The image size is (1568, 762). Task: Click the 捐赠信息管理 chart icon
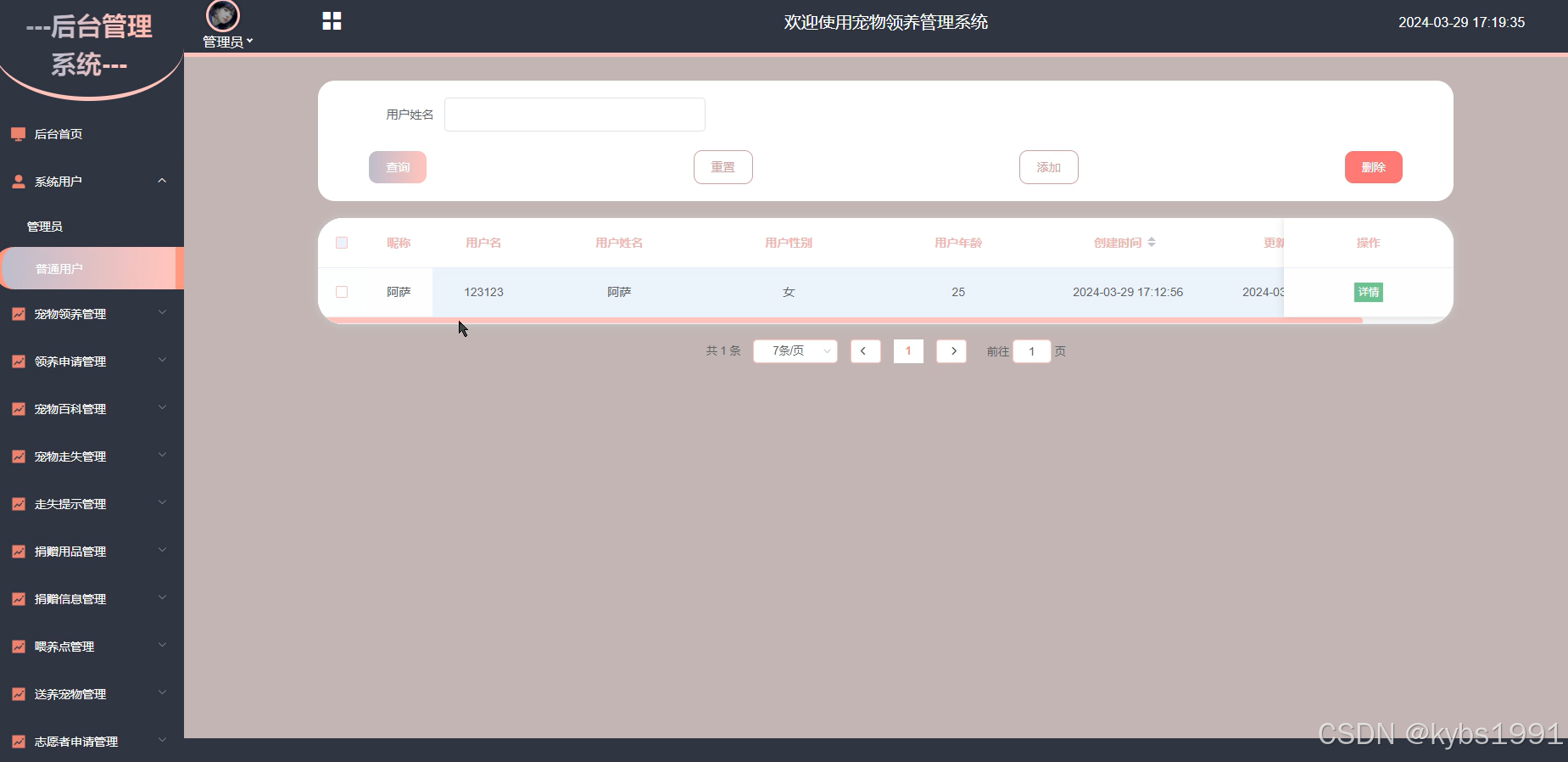[x=18, y=599]
